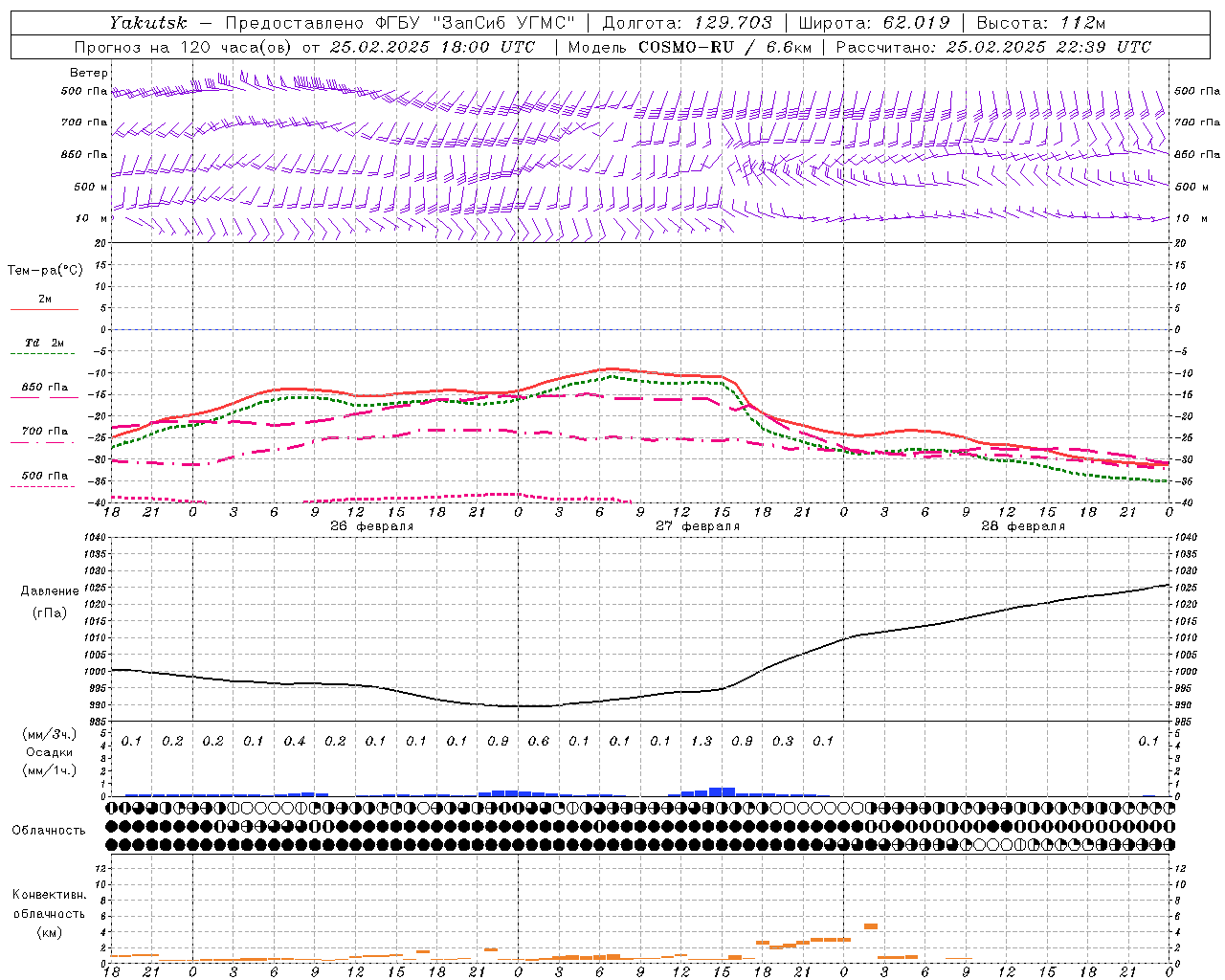1225x980 pixels.
Task: Click the "(км)" unit under convective label
Action: pyautogui.click(x=49, y=932)
